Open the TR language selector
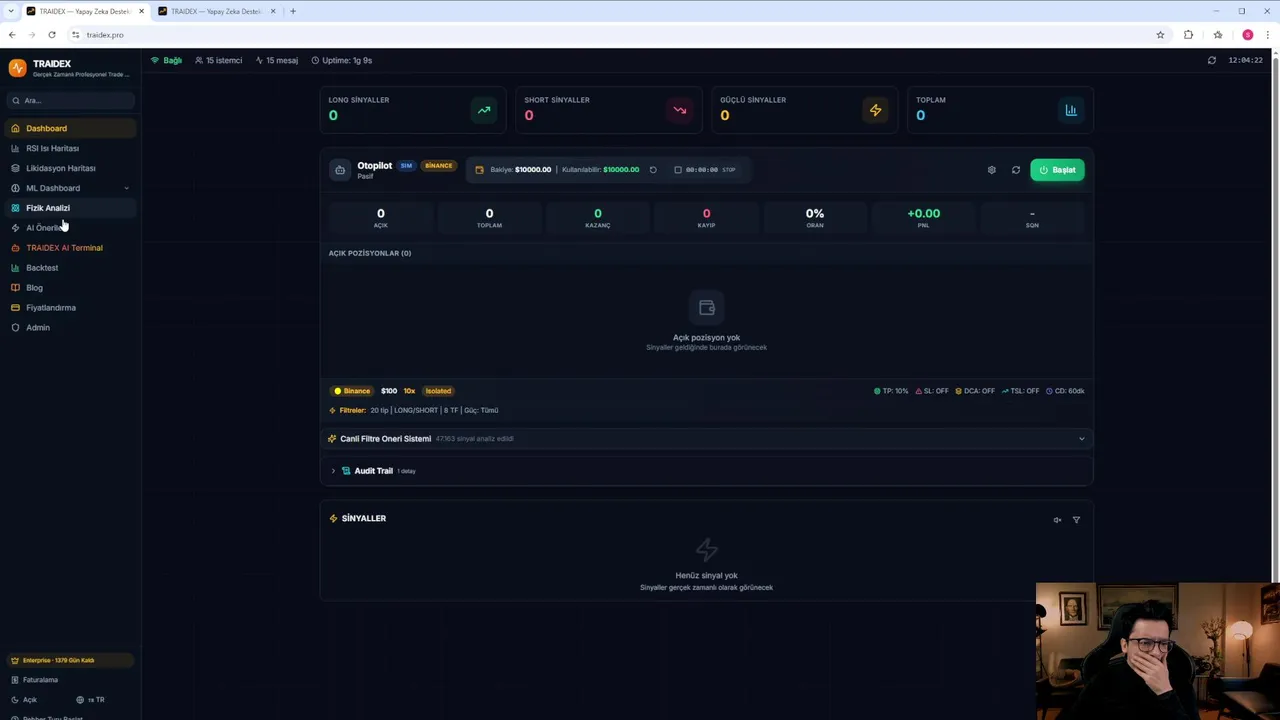This screenshot has height=720, width=1280. point(90,700)
